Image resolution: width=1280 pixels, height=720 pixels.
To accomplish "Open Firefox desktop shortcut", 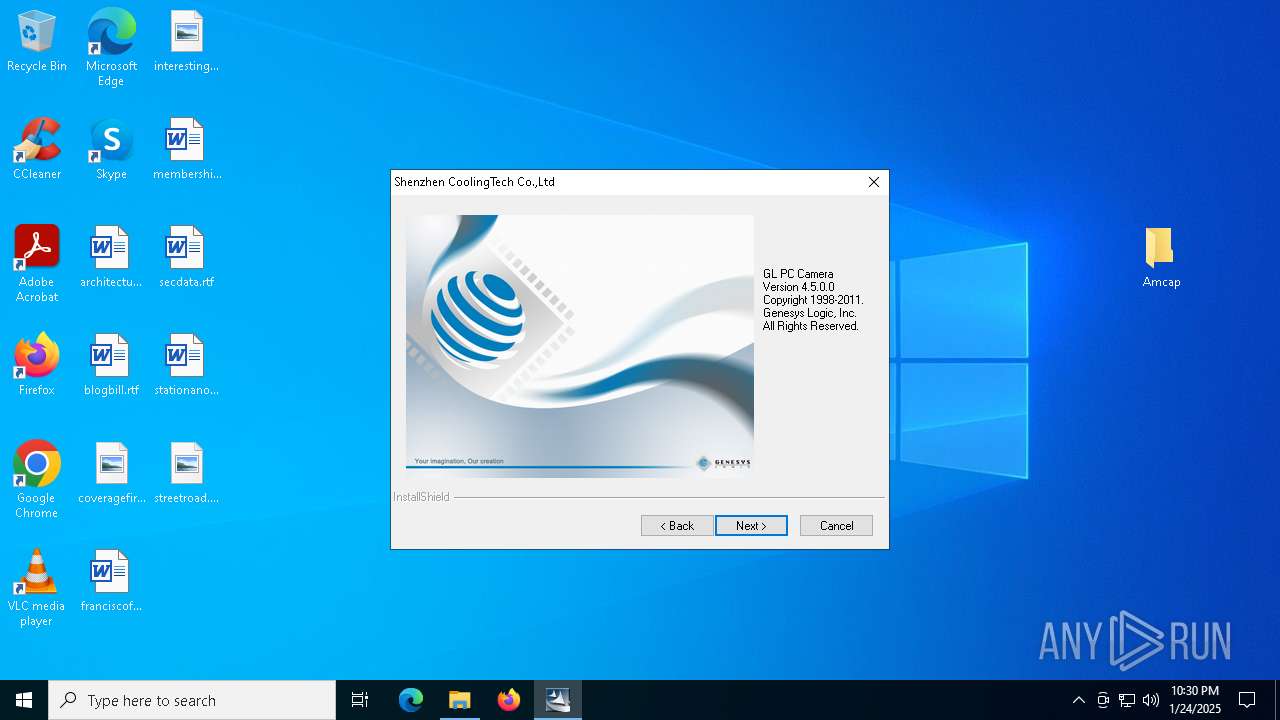I will pyautogui.click(x=37, y=366).
